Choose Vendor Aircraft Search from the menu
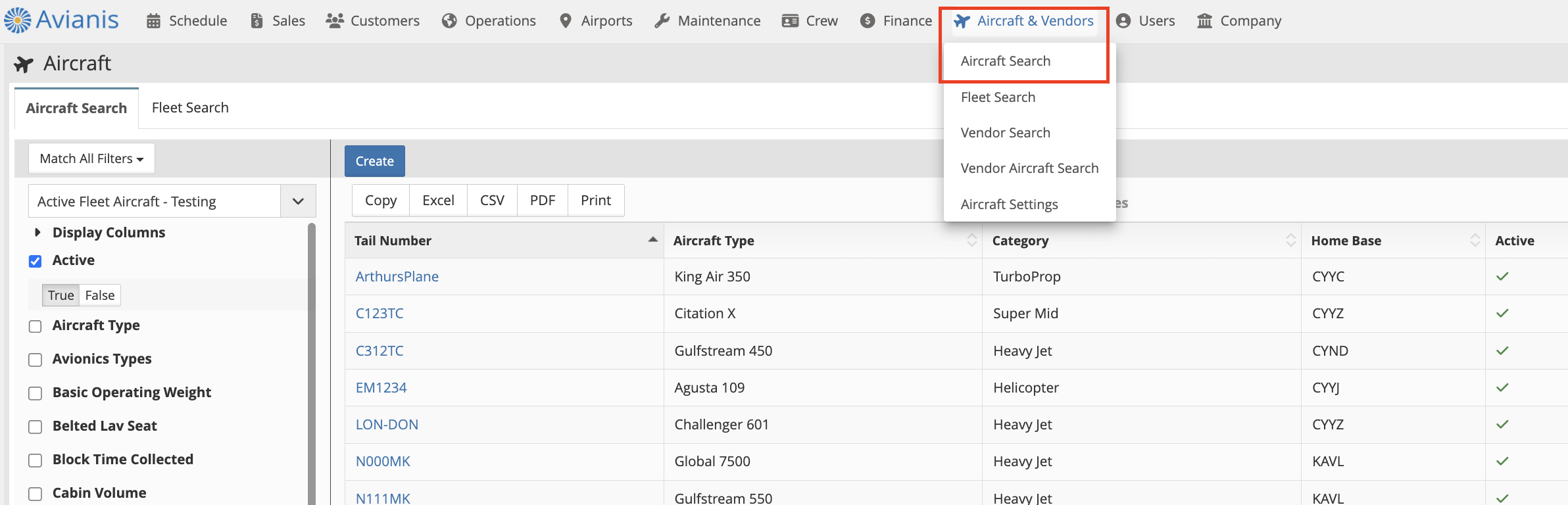Screen dimensions: 1568x505 point(1029,168)
